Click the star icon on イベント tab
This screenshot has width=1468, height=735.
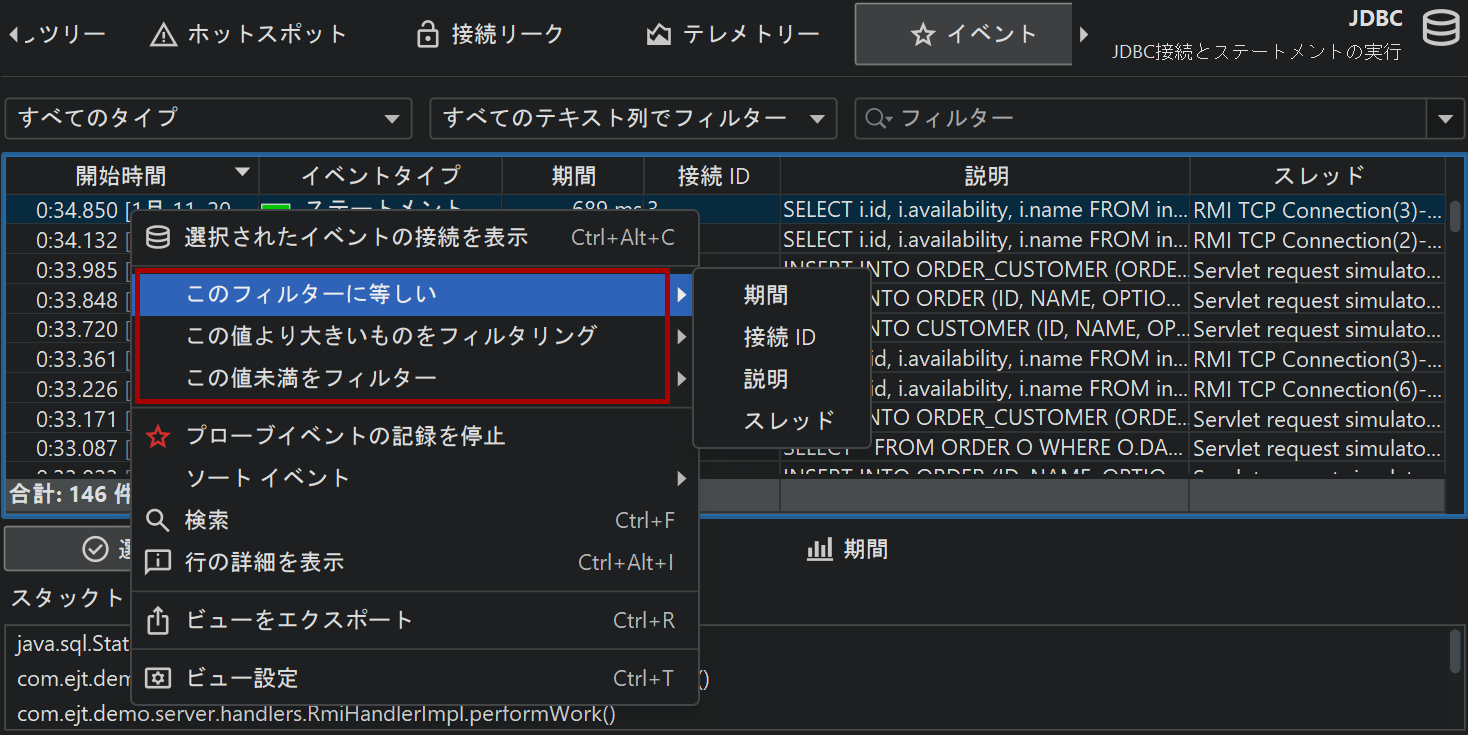click(922, 35)
